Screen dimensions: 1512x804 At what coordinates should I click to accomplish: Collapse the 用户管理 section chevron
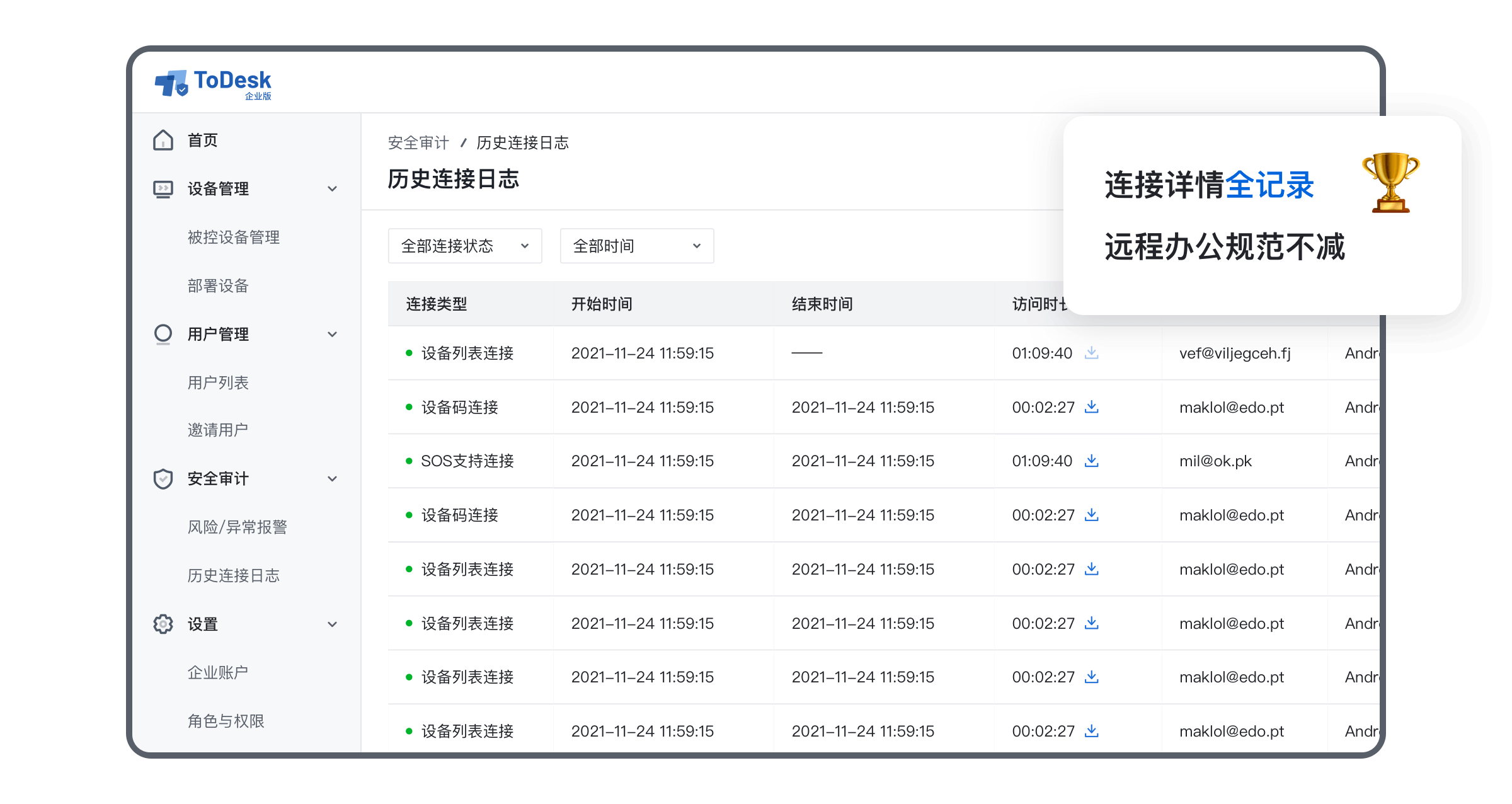pos(332,334)
